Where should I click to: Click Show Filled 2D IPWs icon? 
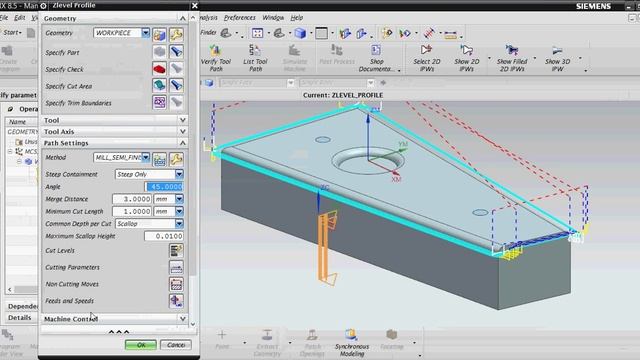[512, 58]
